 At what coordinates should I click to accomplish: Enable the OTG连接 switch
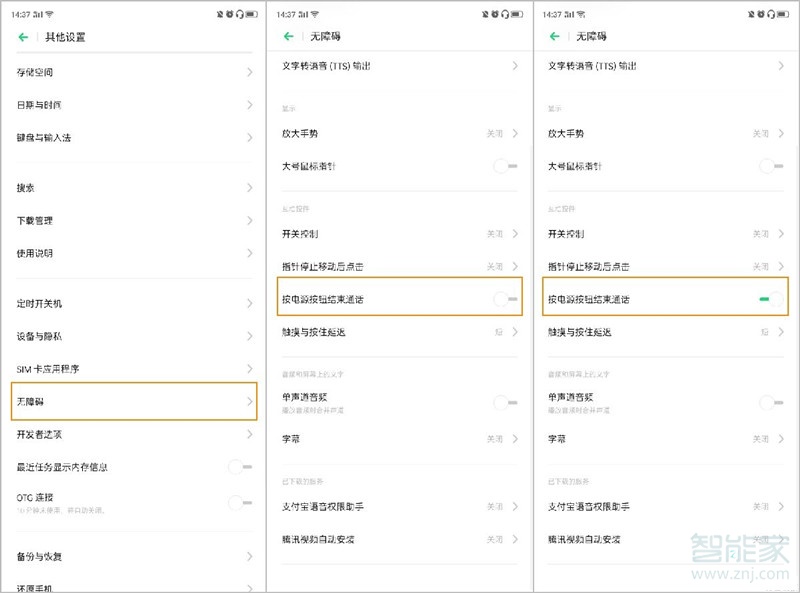(x=240, y=502)
